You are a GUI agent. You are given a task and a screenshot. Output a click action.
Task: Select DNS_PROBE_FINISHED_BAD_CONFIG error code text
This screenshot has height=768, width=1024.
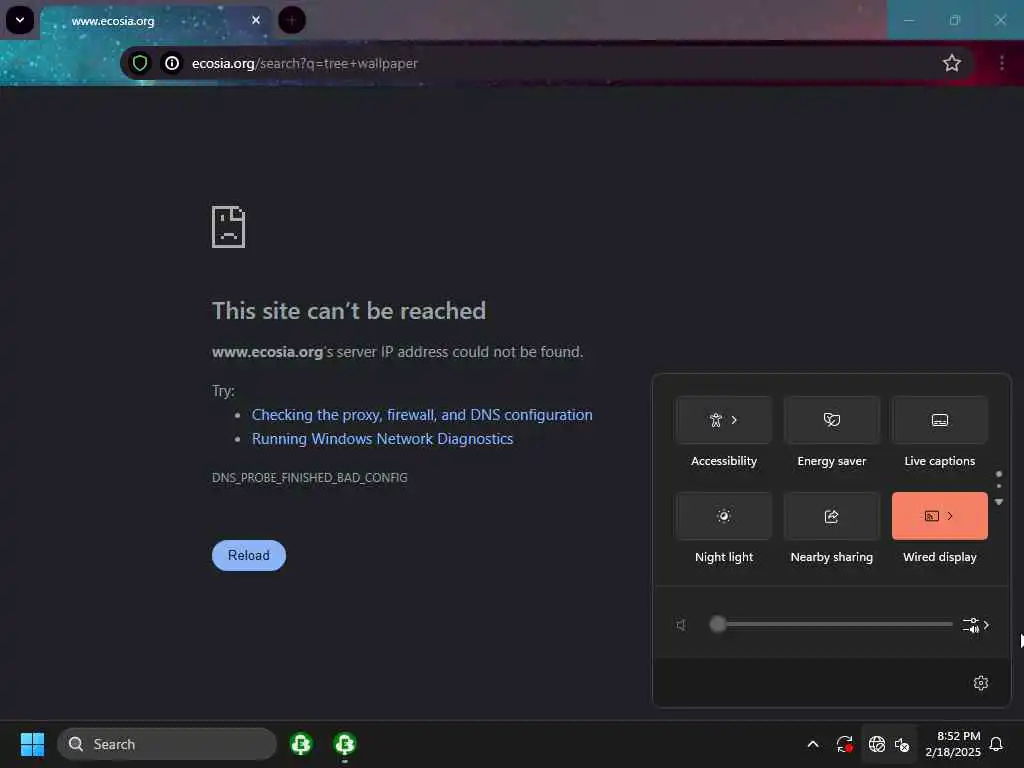tap(310, 477)
